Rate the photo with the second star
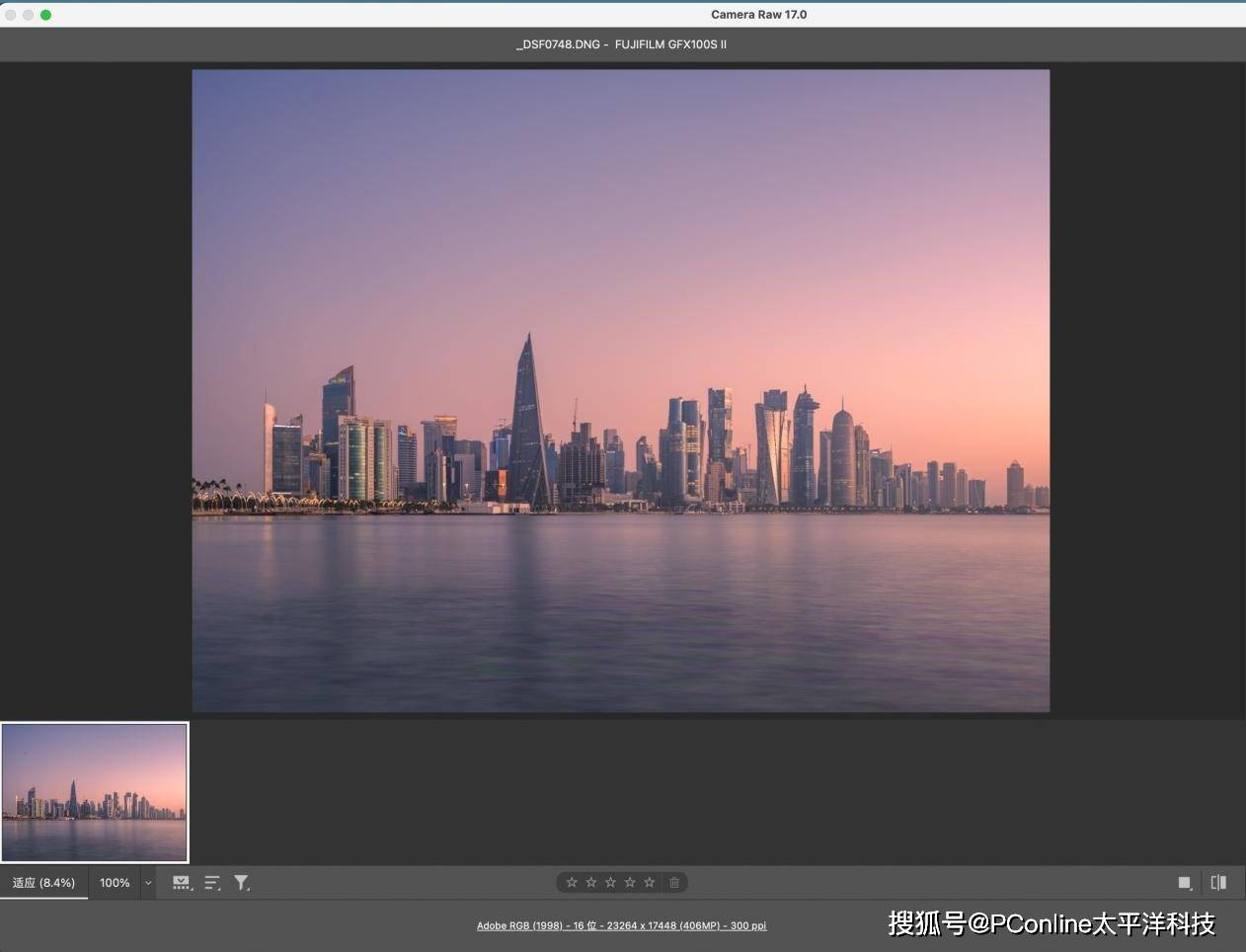 tap(591, 883)
